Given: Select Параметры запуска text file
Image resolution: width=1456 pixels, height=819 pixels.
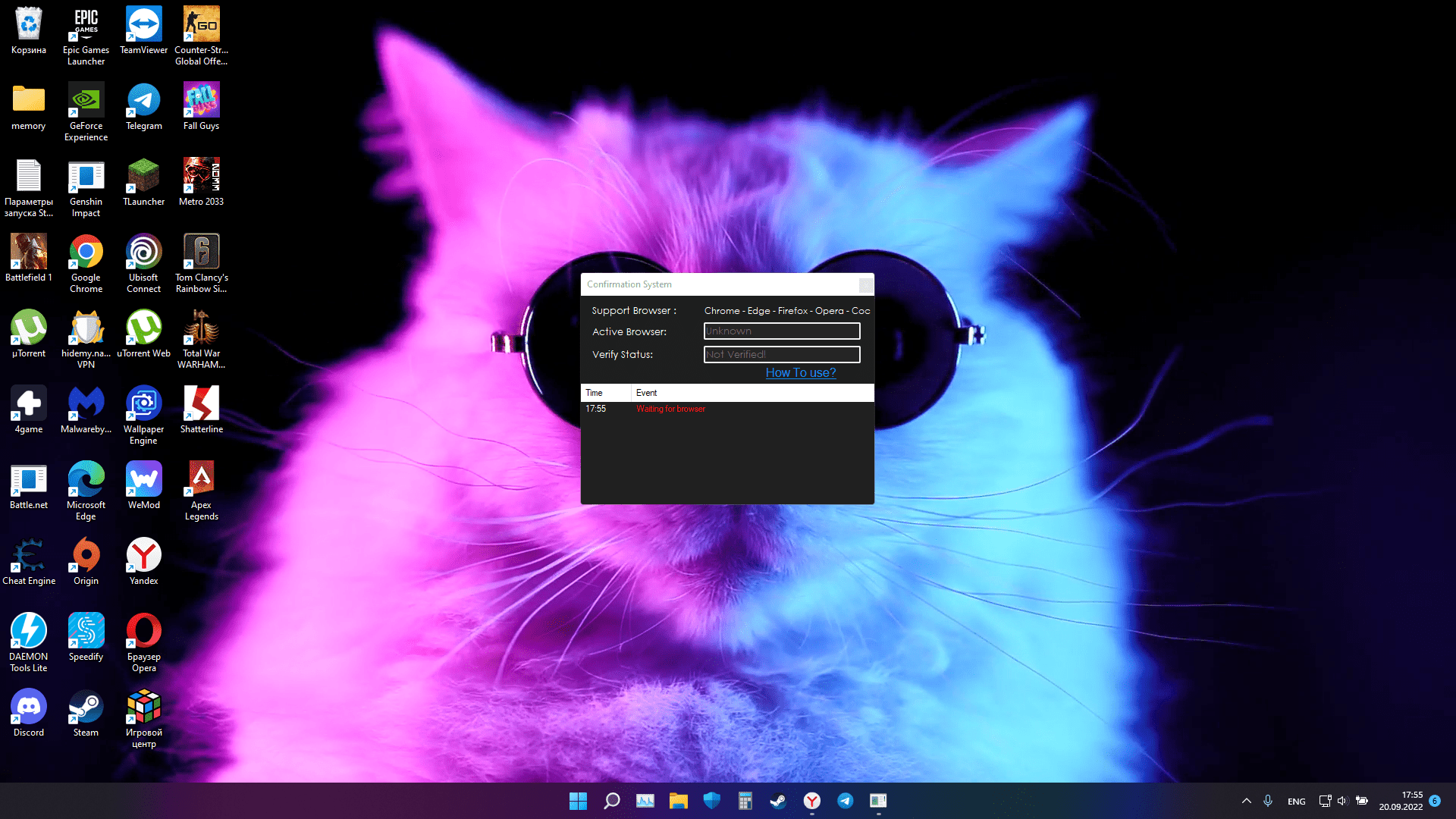Looking at the screenshot, I should coord(29,188).
